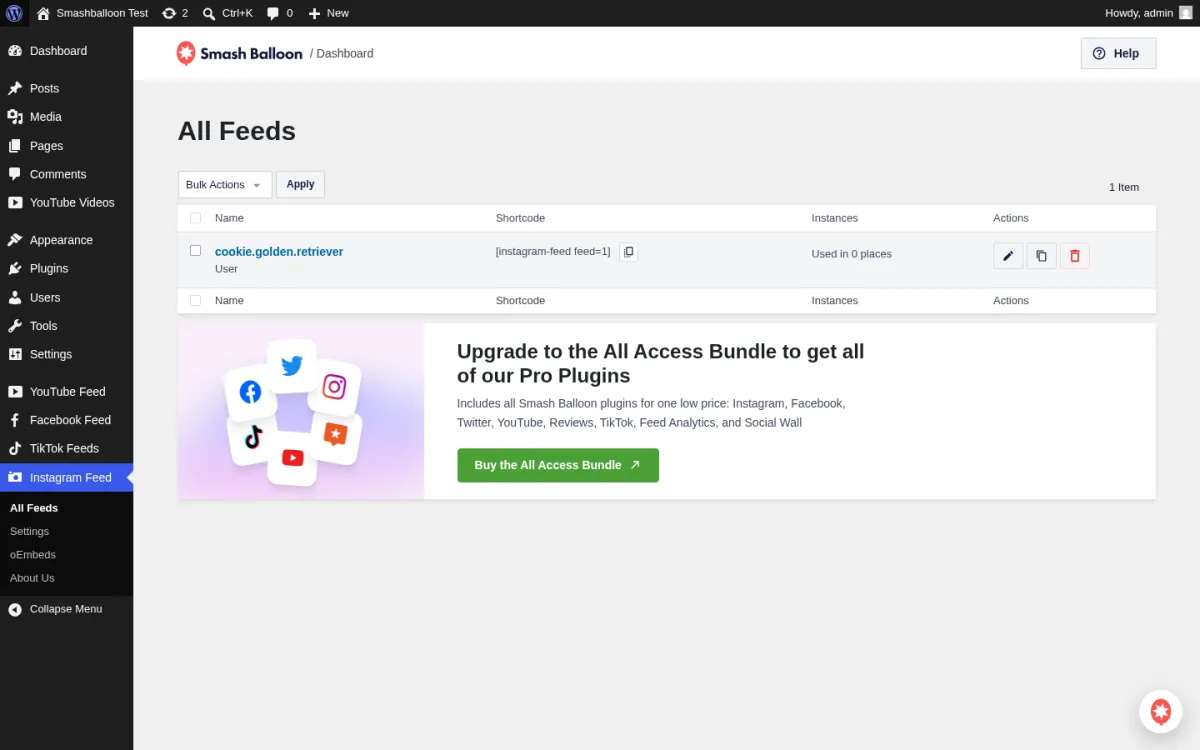
Task: Click the 1 Item count label
Action: pos(1124,187)
